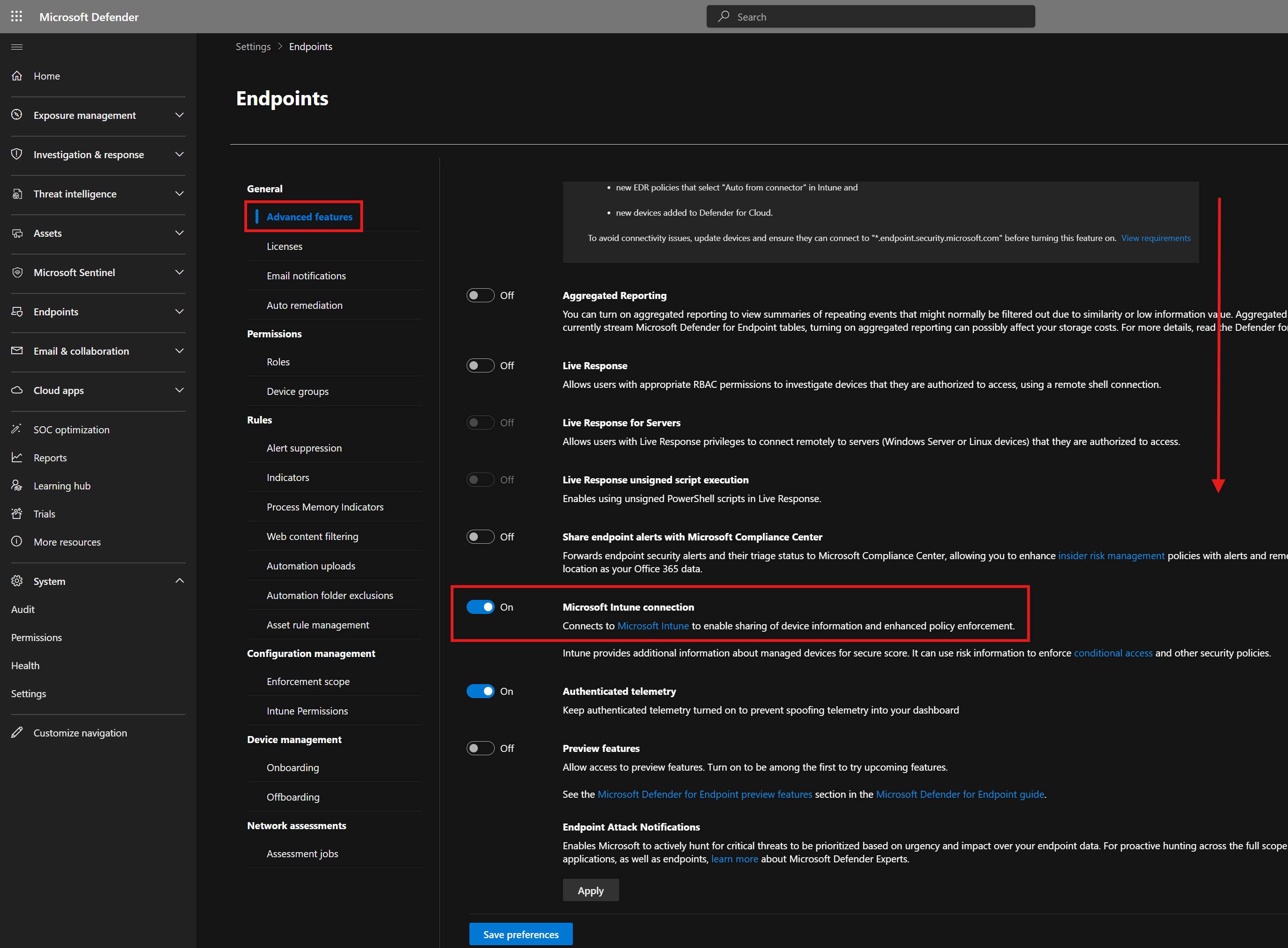
Task: Collapse the navigation hamburger menu
Action: coord(17,46)
